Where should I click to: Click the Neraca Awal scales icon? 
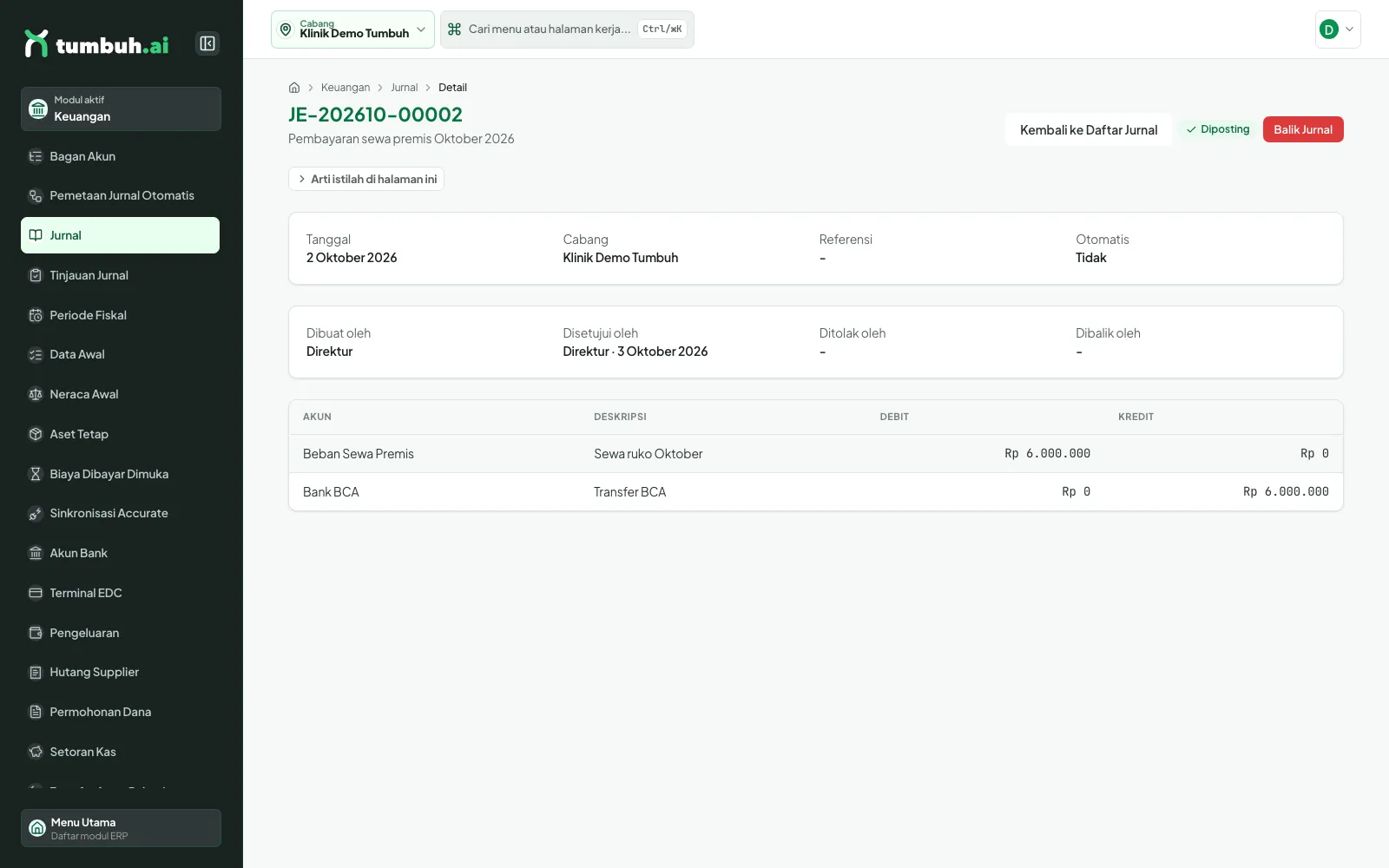(36, 394)
